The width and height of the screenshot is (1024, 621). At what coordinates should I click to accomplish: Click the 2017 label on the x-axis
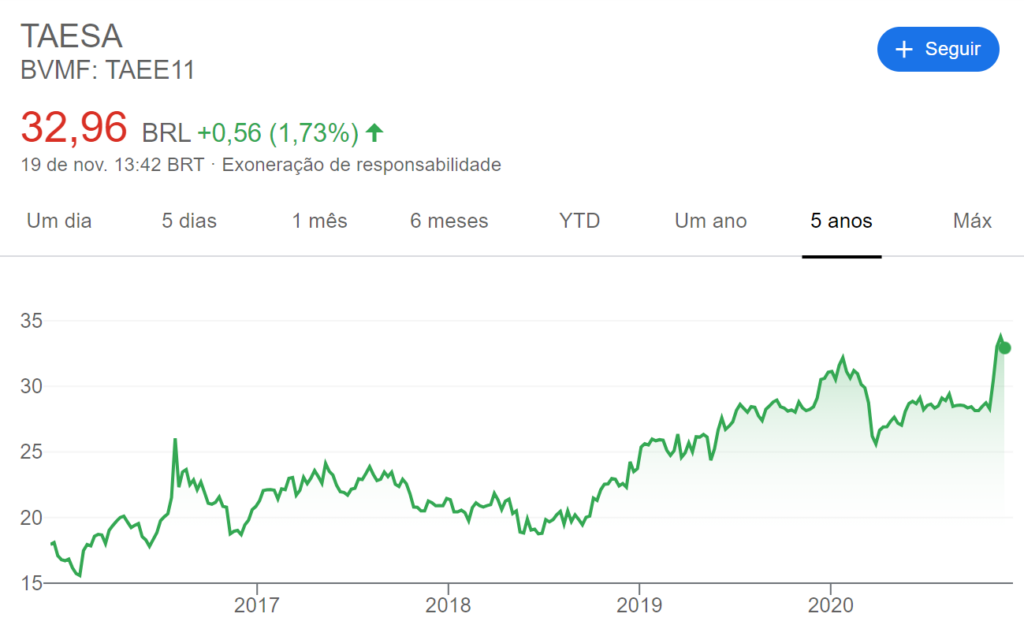pyautogui.click(x=257, y=605)
